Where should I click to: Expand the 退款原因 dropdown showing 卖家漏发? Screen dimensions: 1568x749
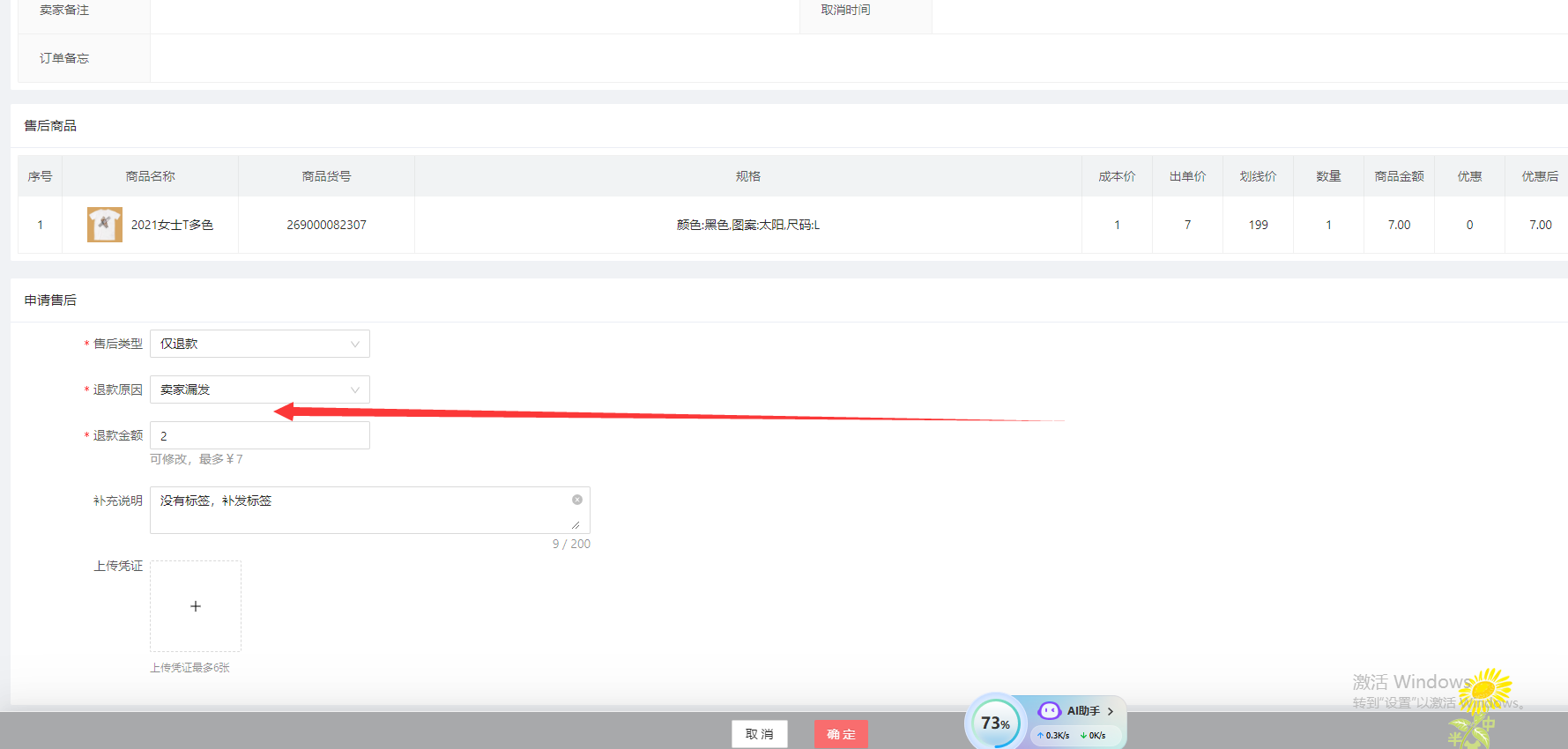pos(260,389)
